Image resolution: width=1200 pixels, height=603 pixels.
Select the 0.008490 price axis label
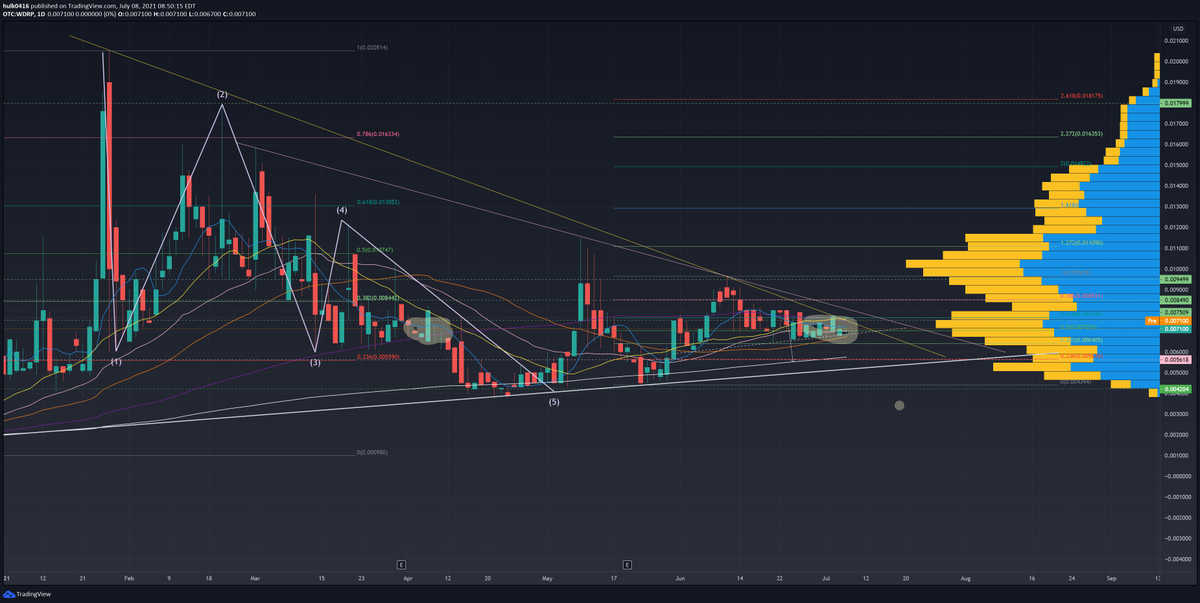(x=1175, y=299)
